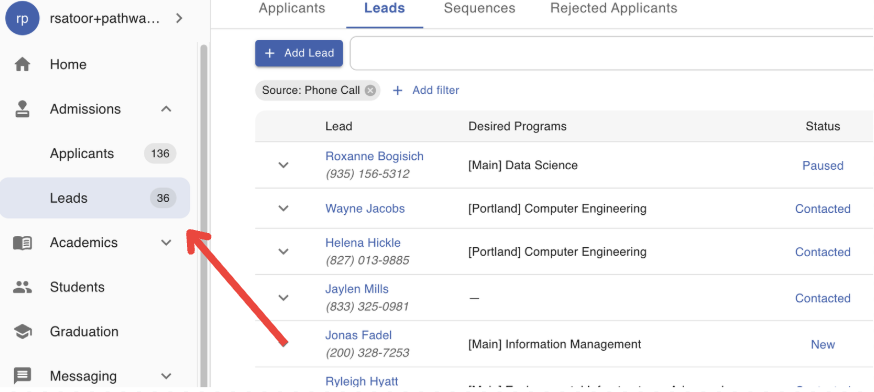Click [Main] Data Science program cell

523,165
